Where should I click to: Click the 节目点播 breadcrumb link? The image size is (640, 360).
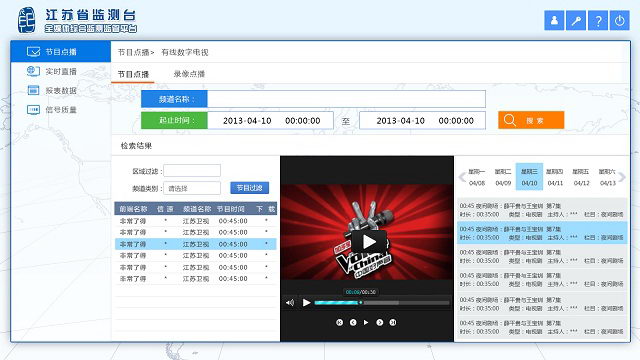(133, 52)
